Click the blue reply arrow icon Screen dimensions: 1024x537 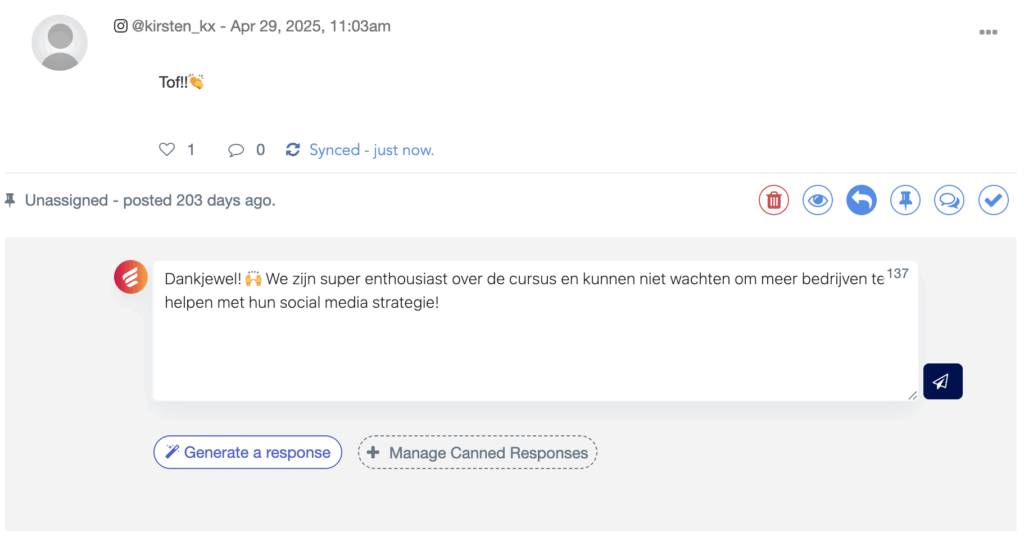click(x=861, y=201)
